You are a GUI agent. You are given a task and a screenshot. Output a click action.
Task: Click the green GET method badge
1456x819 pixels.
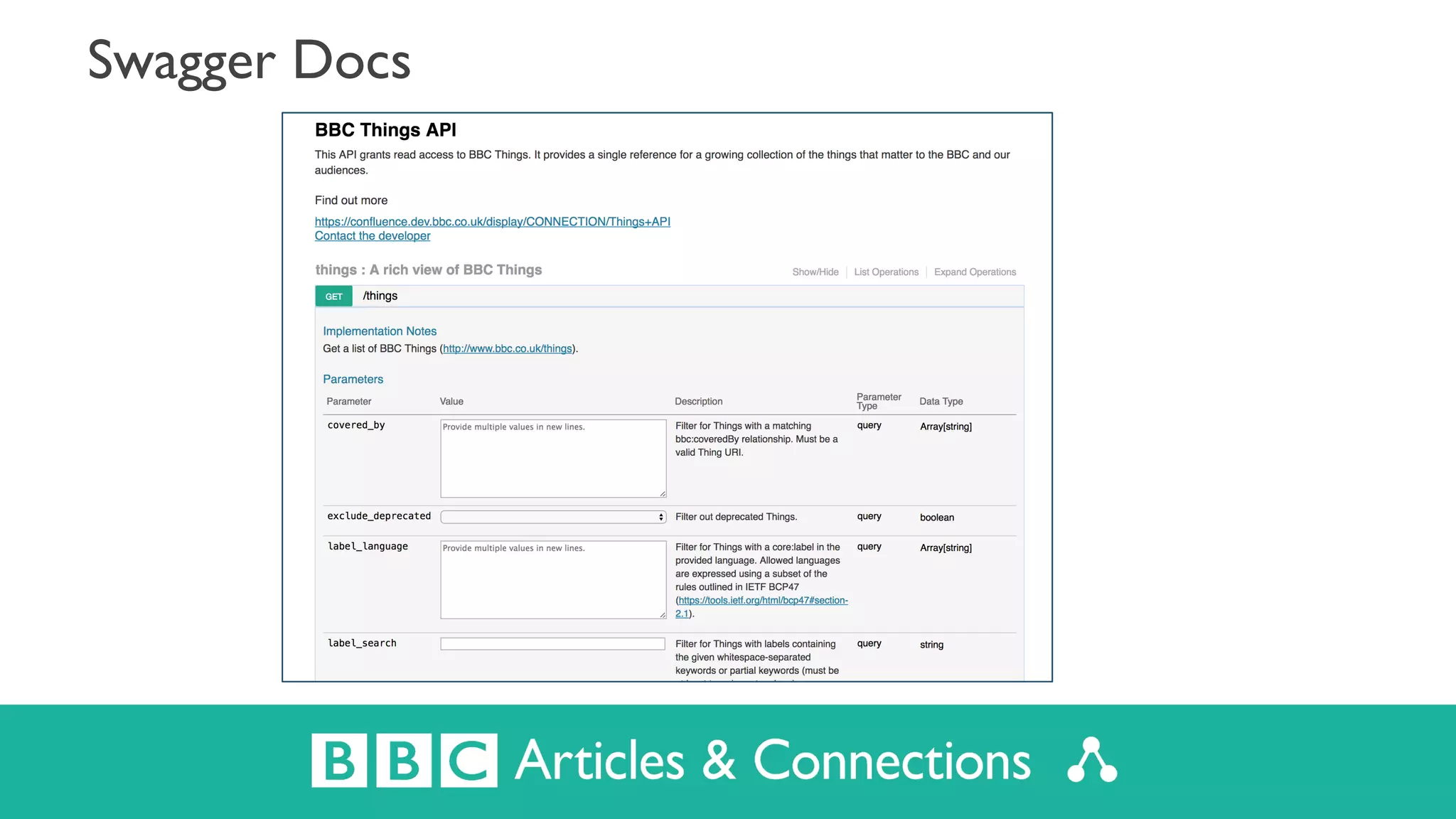pos(333,296)
